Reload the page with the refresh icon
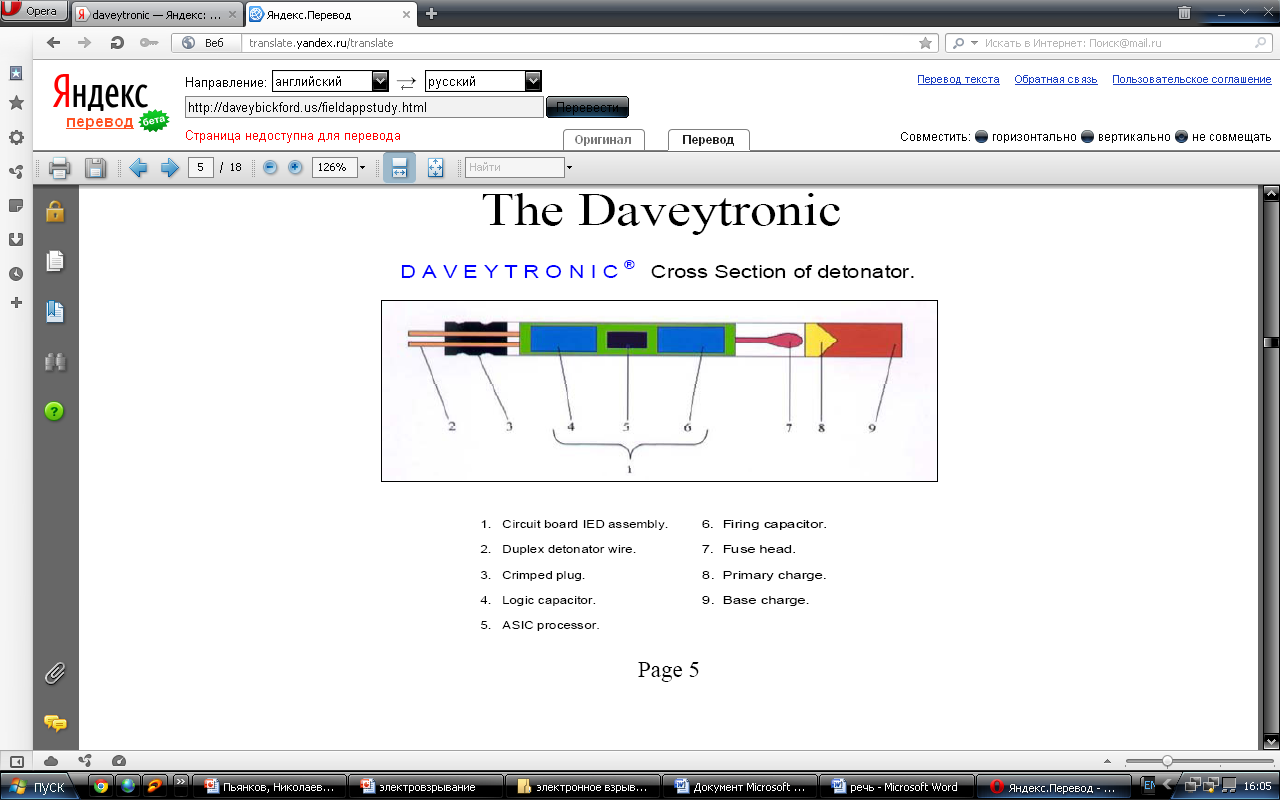This screenshot has height=800, width=1280. tap(117, 43)
